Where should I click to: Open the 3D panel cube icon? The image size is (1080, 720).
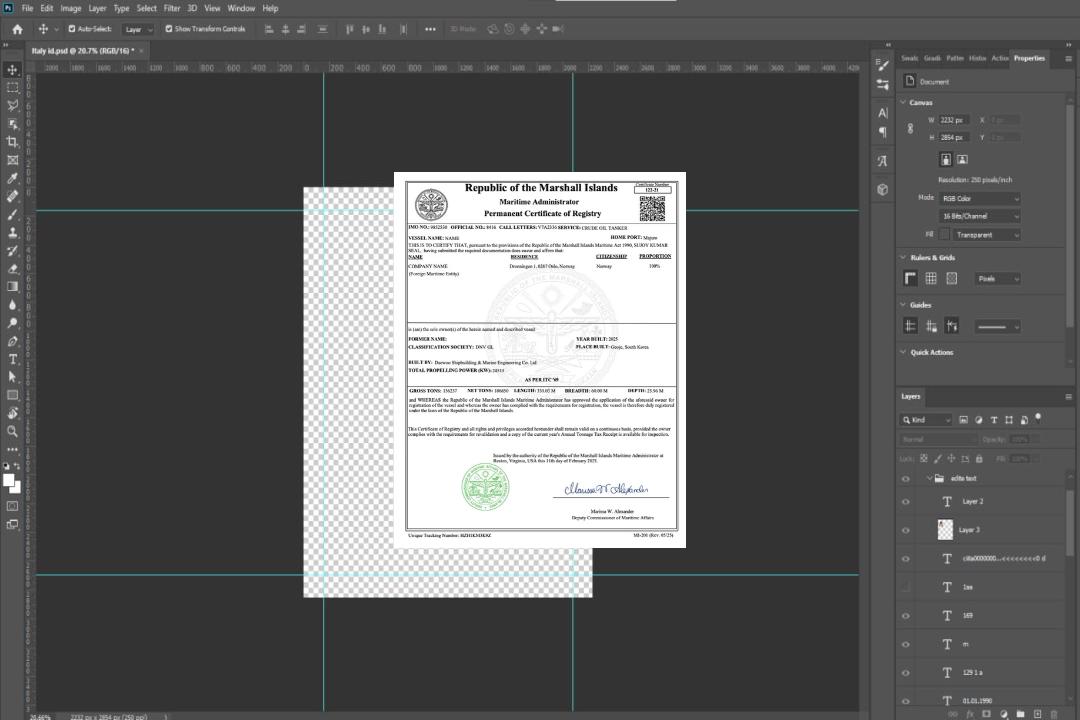(883, 189)
